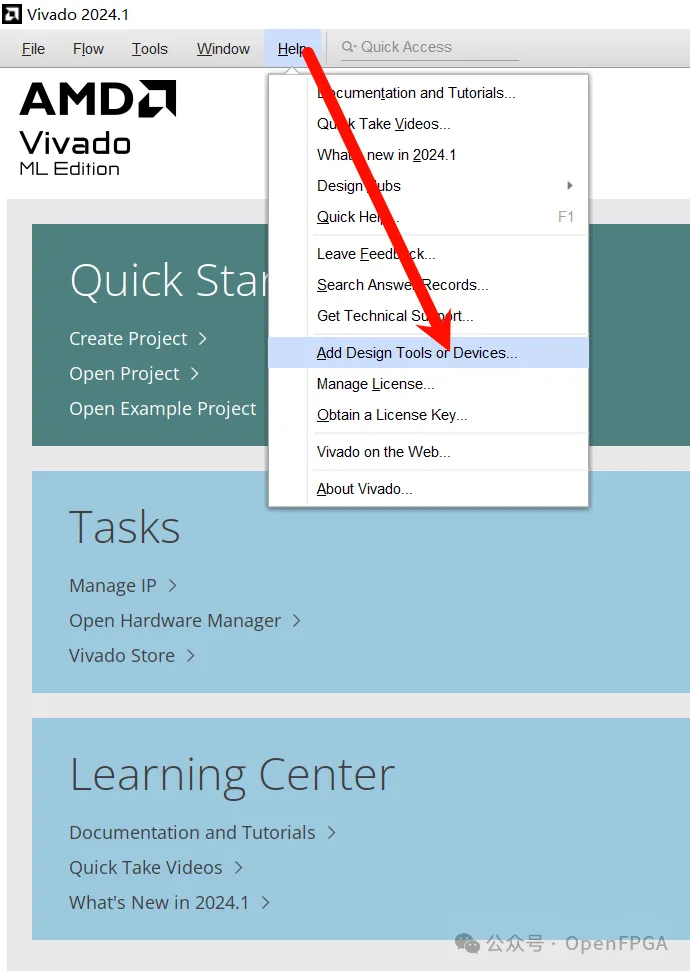Launch Open Hardware Manager link
The width and height of the screenshot is (690, 971).
click(175, 621)
